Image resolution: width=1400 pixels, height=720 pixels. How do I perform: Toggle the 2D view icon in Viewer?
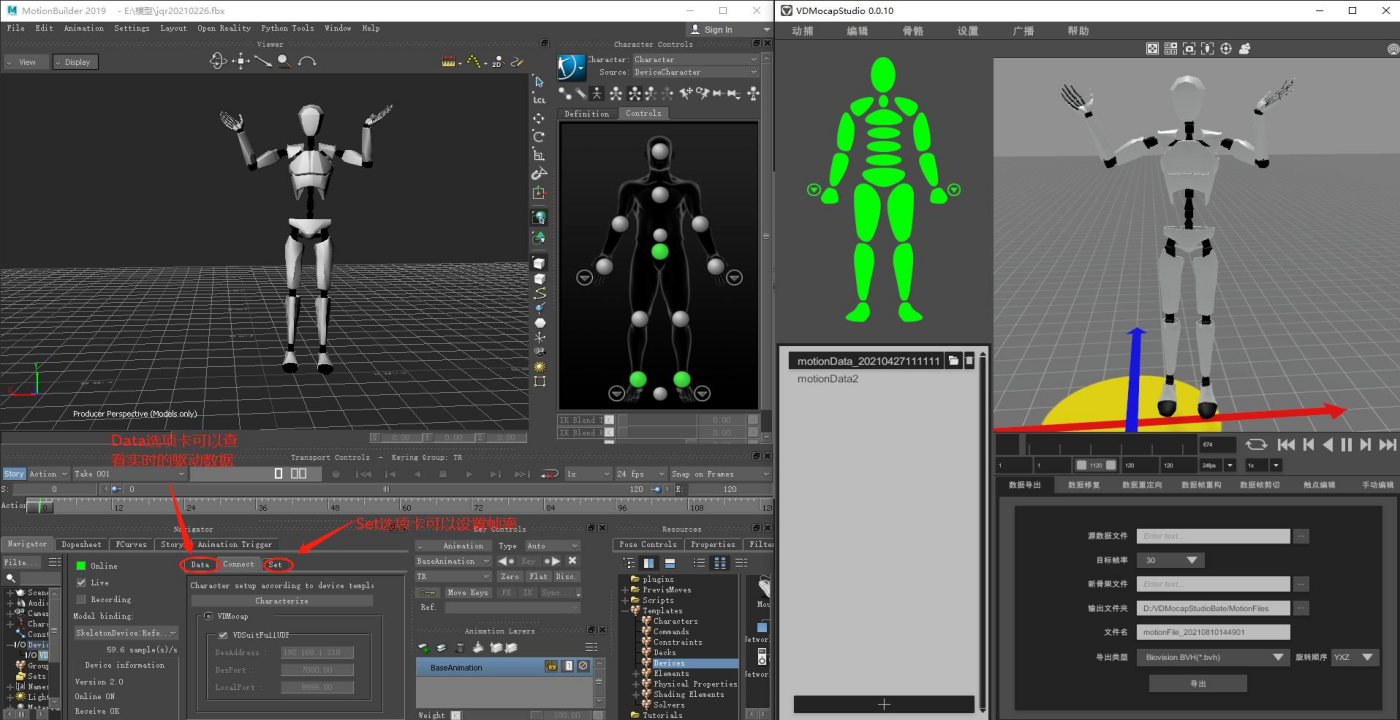(497, 62)
